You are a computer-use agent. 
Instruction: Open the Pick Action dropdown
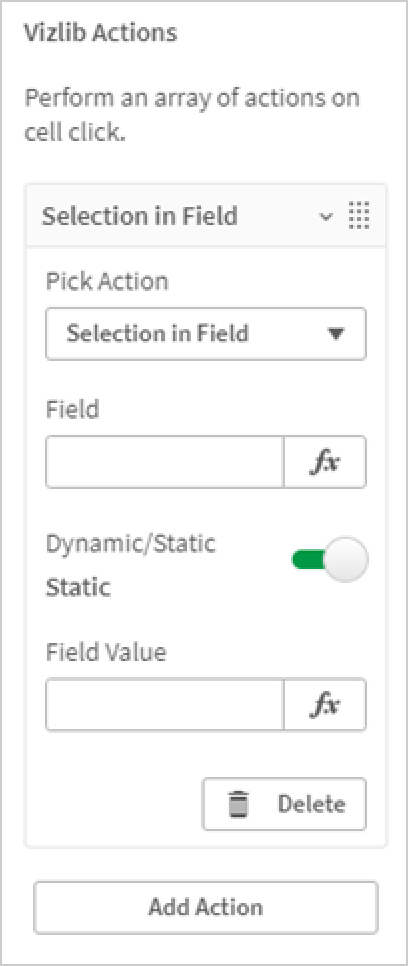(x=206, y=334)
